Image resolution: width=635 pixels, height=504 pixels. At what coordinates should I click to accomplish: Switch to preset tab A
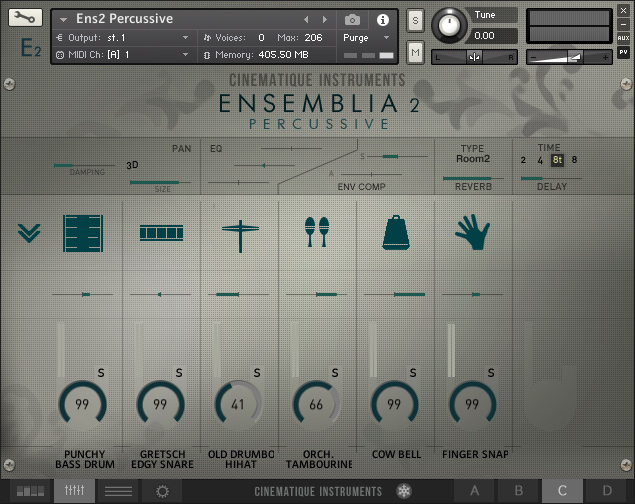tap(475, 491)
